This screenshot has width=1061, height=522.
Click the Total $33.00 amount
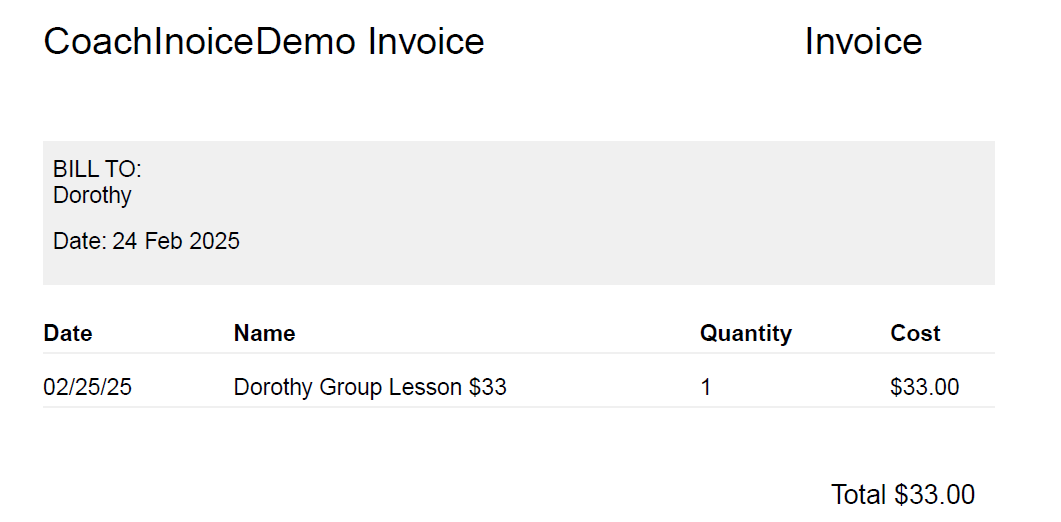903,495
